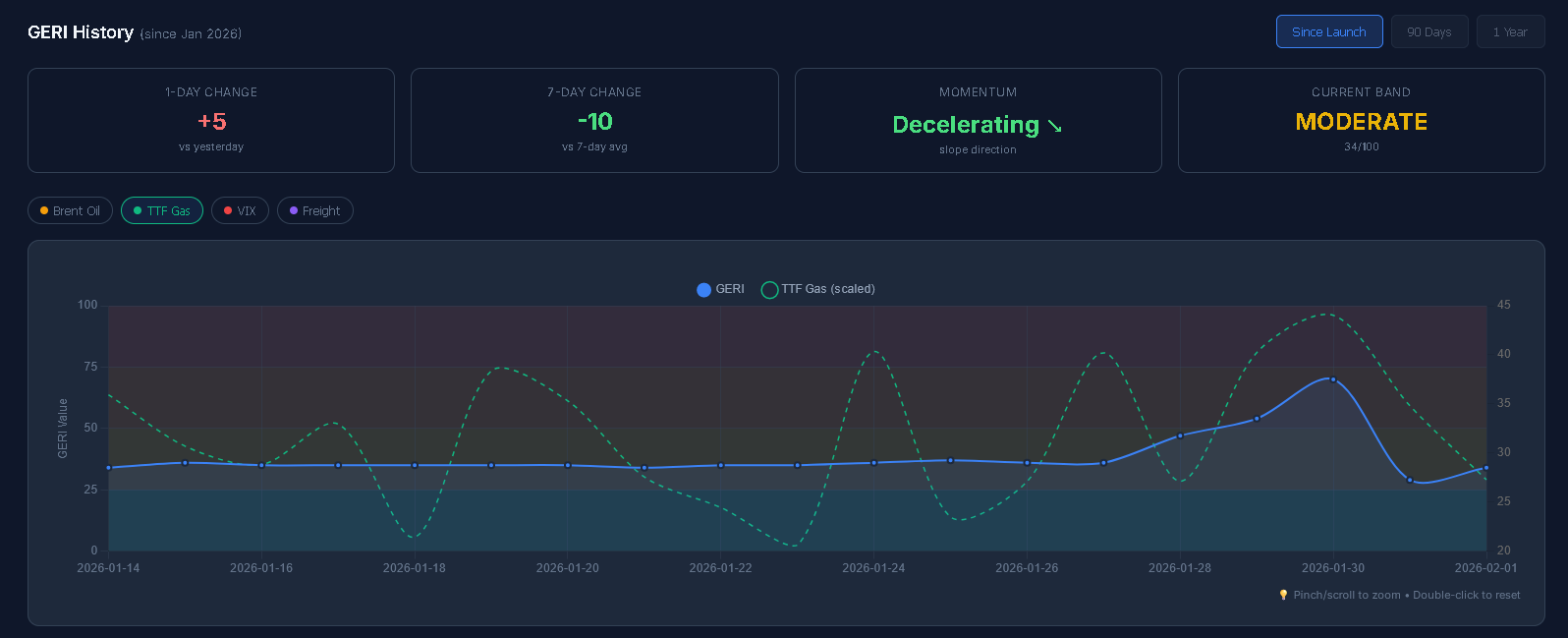The width and height of the screenshot is (1568, 638).
Task: Toggle the Brent Oil overlay chip
Action: click(x=70, y=210)
